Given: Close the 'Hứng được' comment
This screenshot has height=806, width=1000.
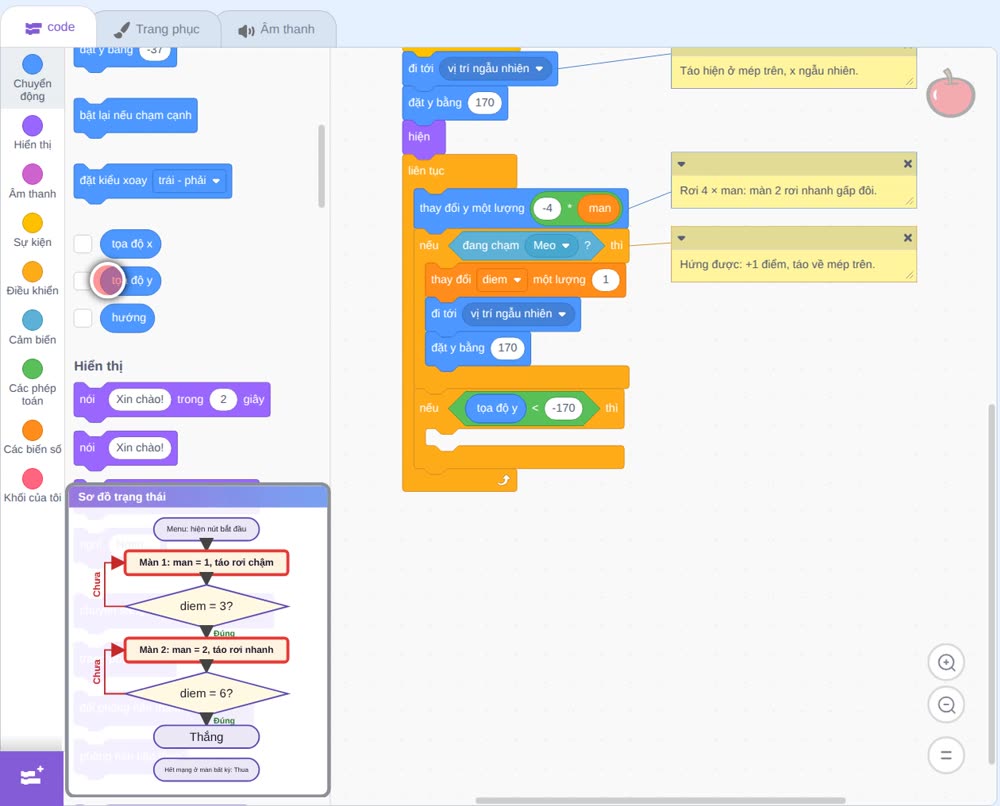Looking at the screenshot, I should tap(908, 238).
